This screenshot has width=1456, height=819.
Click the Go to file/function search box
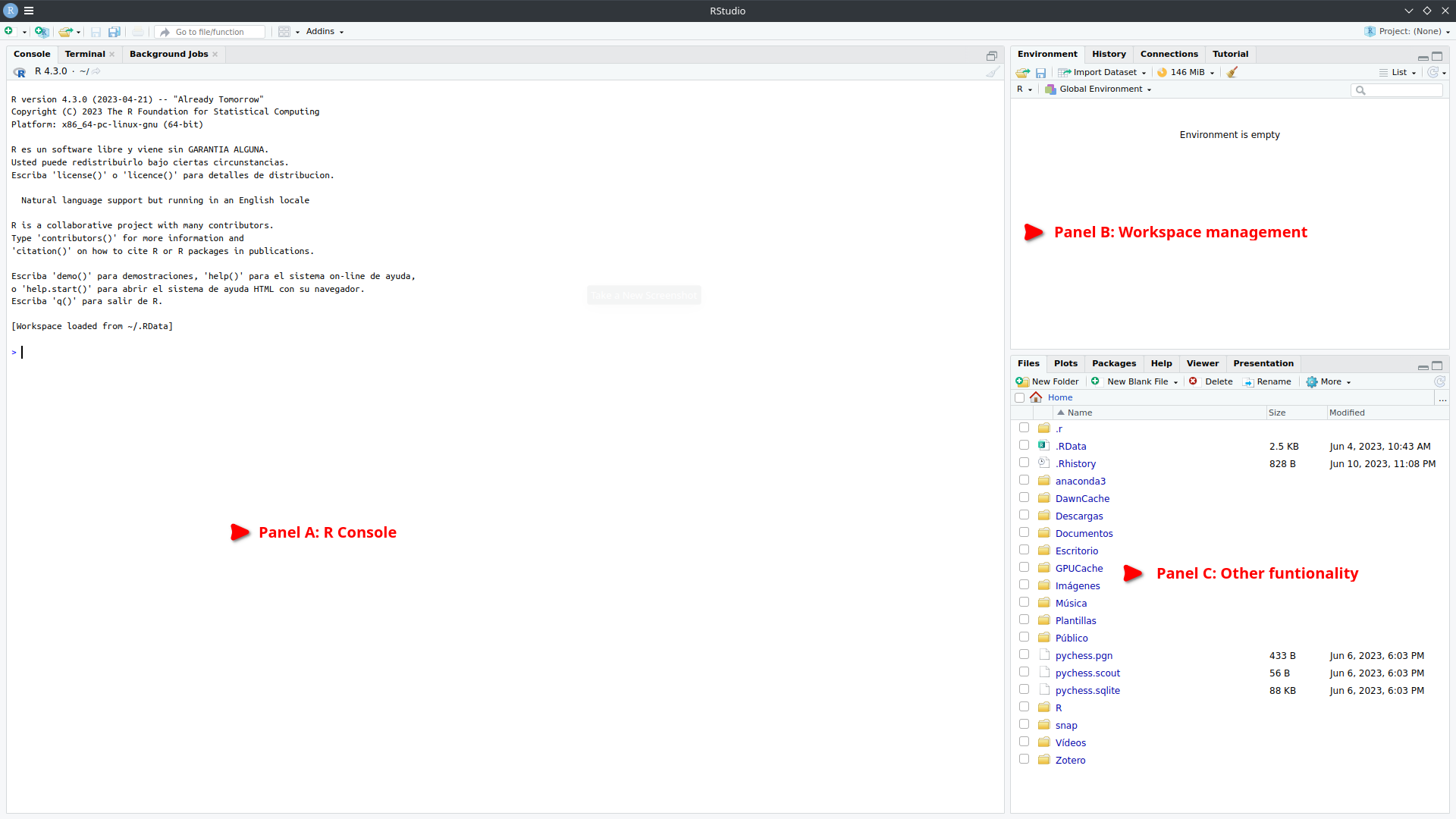click(211, 32)
